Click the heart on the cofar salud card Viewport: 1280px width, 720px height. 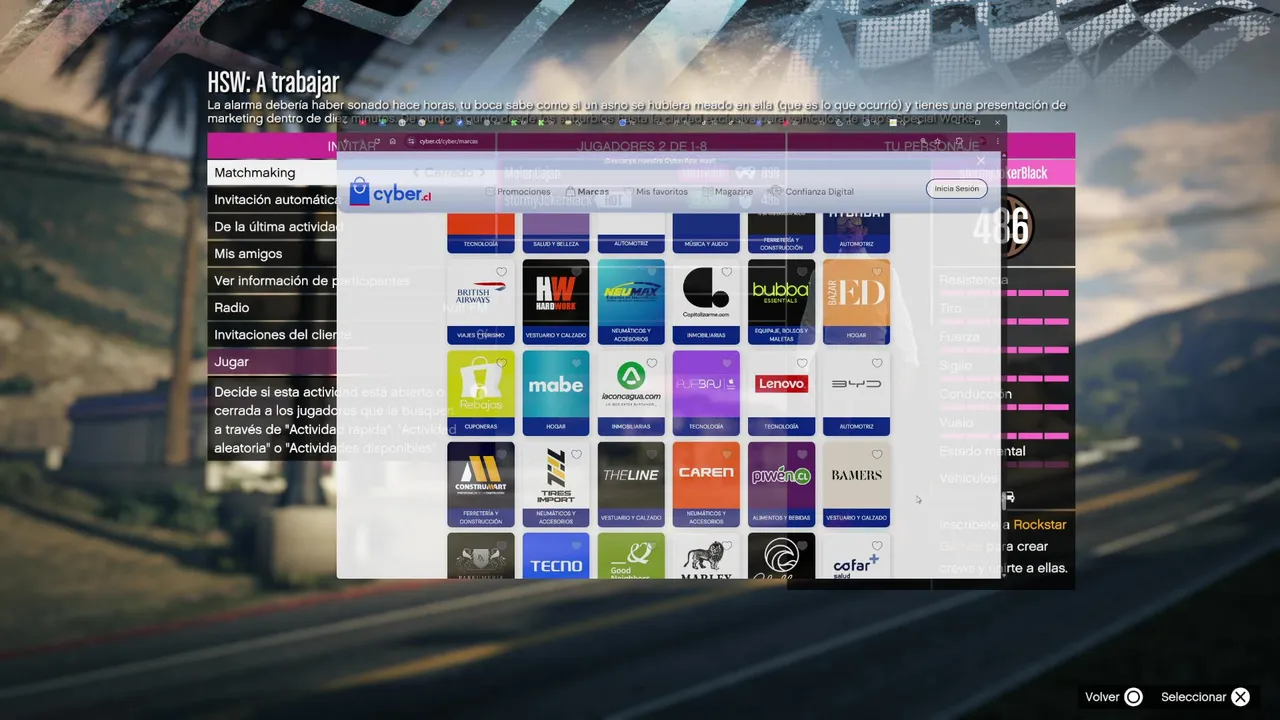[877, 546]
